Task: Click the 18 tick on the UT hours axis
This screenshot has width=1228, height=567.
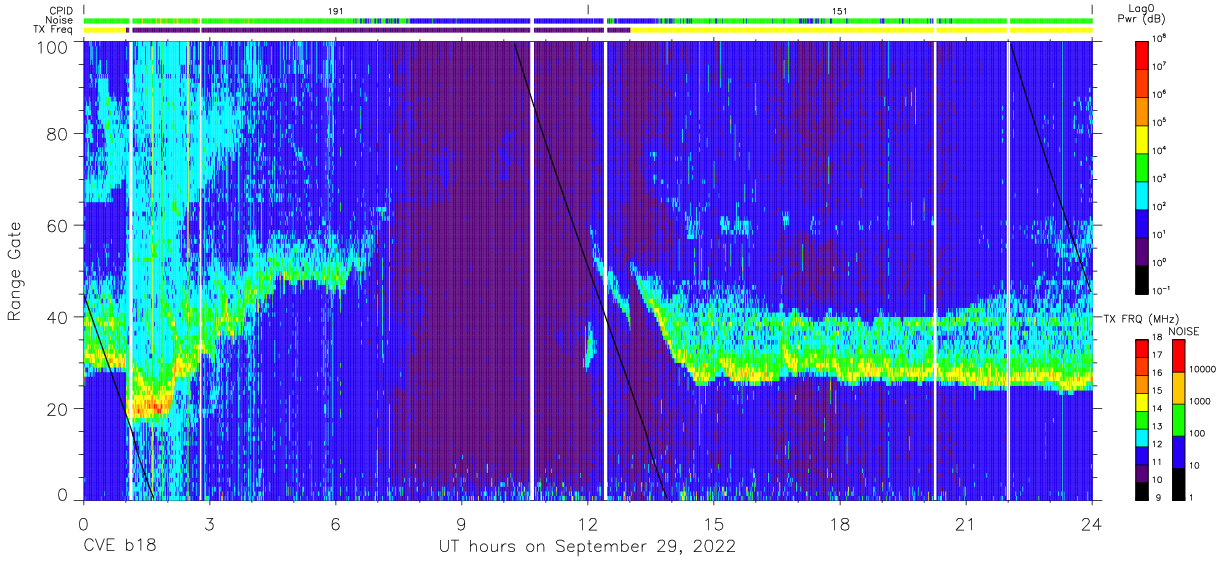Action: pos(840,524)
